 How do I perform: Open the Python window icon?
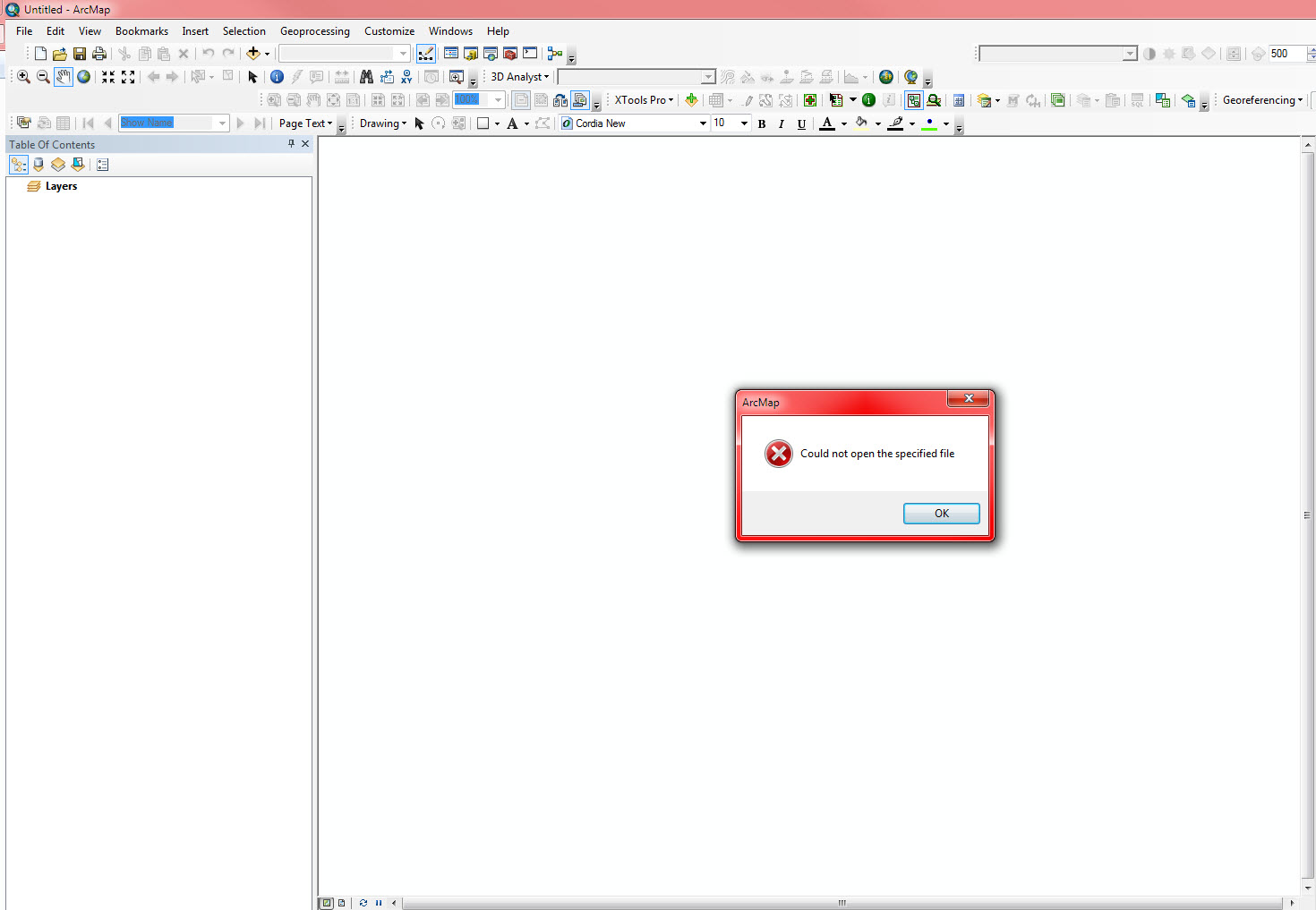(530, 54)
